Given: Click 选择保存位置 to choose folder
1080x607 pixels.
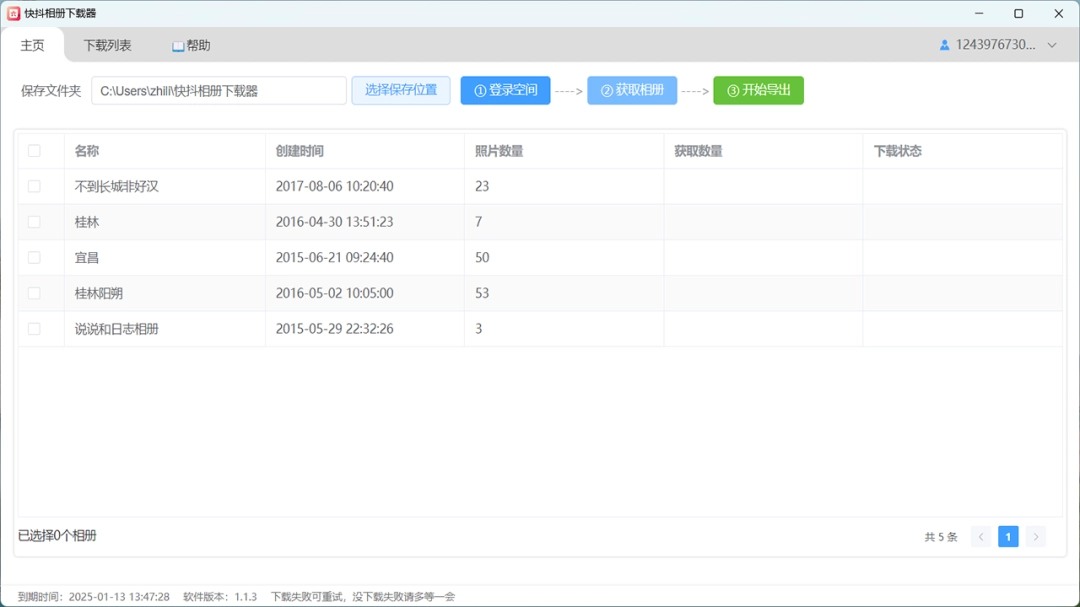Looking at the screenshot, I should click(x=400, y=90).
